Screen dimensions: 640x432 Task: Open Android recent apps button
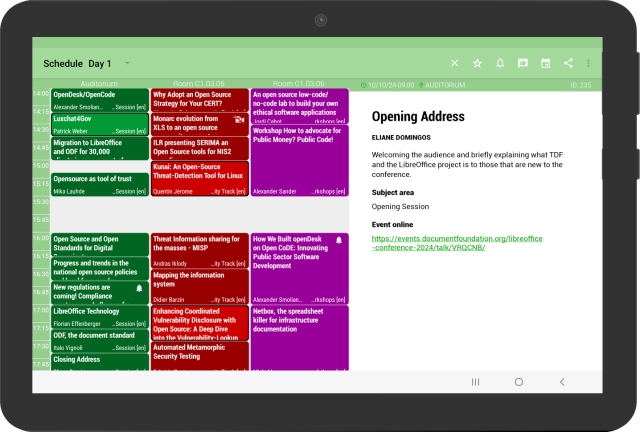[x=475, y=382]
